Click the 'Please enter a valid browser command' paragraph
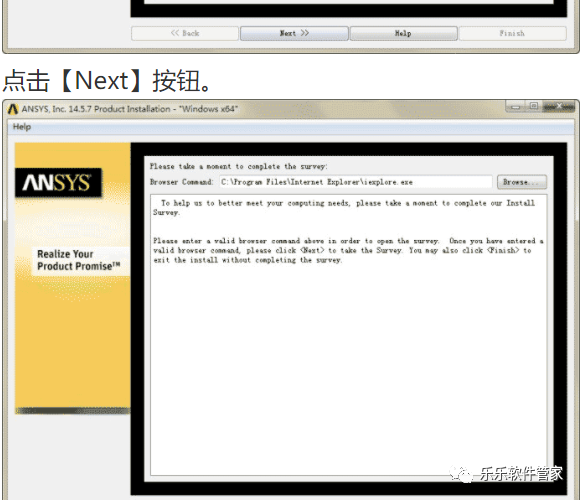This screenshot has width=582, height=500. coord(348,251)
